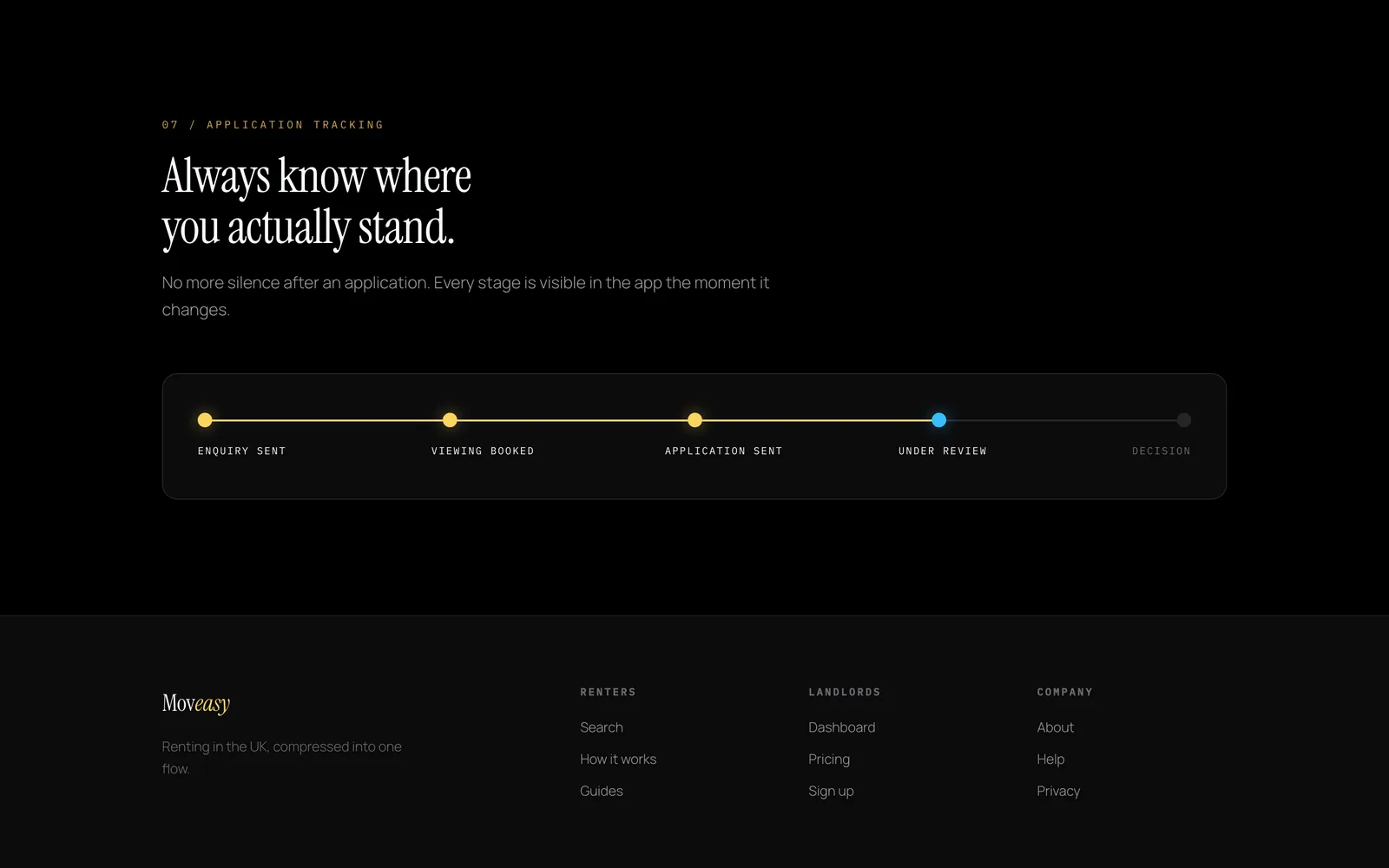
Task: Click the APPLICATION SENT label
Action: [724, 451]
